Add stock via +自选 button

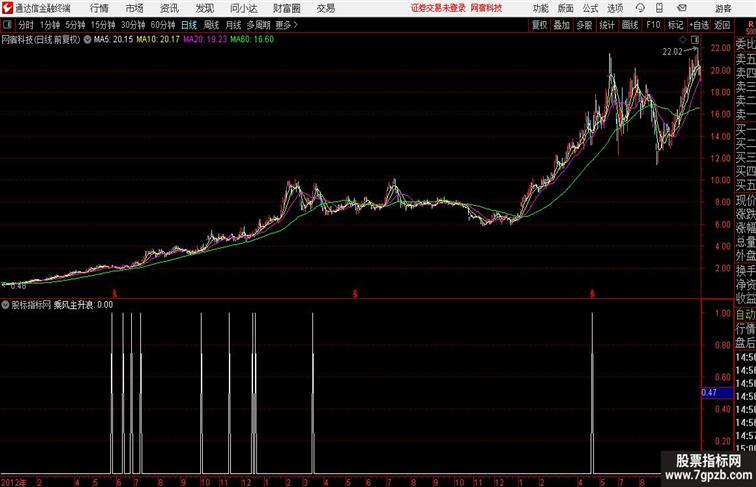coord(699,25)
